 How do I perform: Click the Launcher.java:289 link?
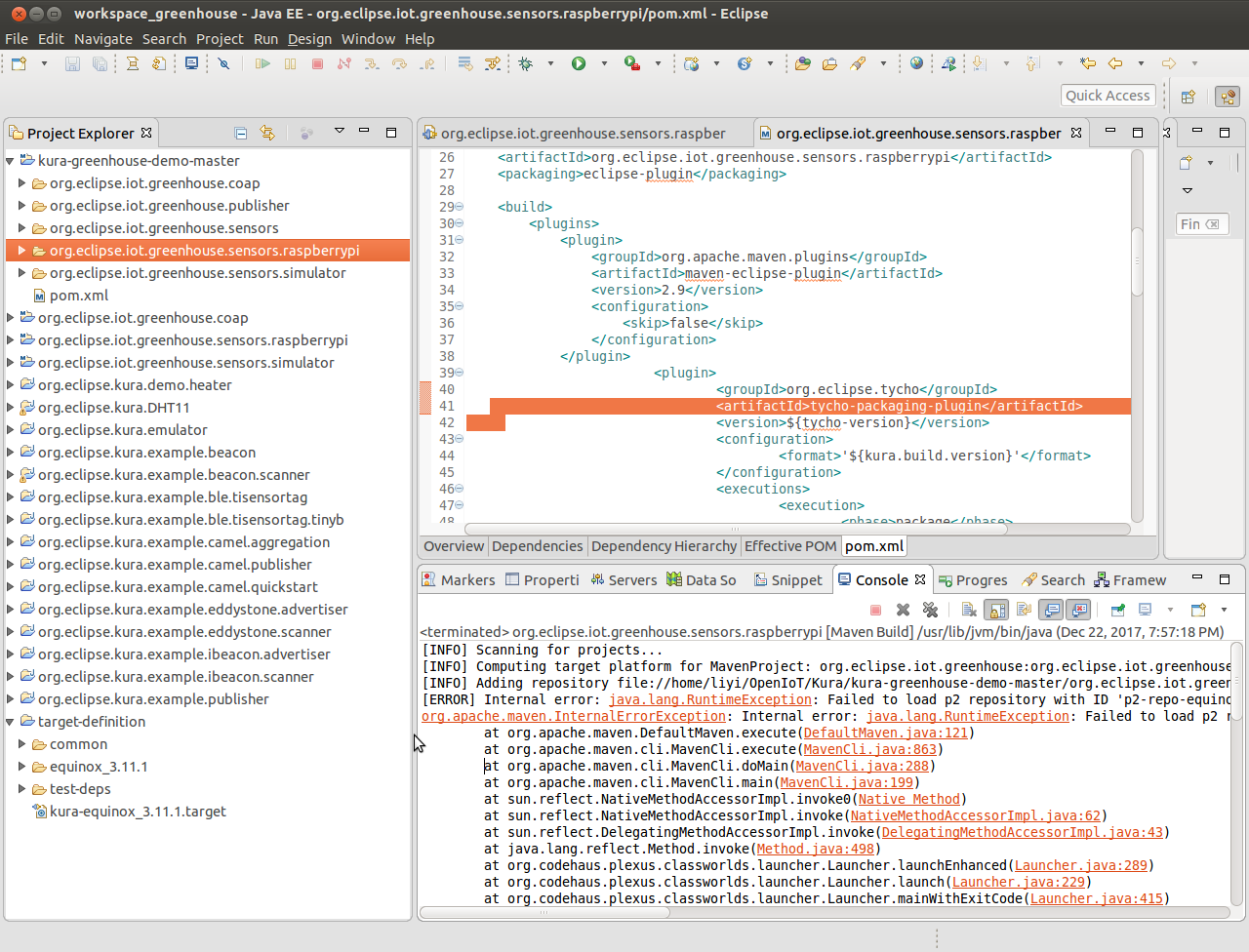pos(1081,865)
